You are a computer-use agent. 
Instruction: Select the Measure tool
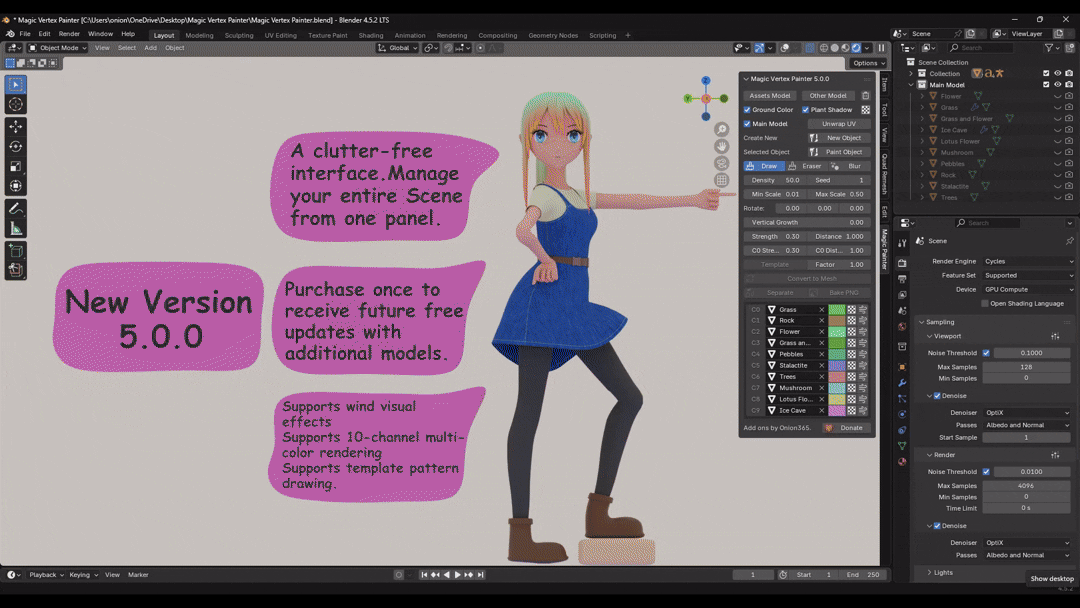coord(16,229)
